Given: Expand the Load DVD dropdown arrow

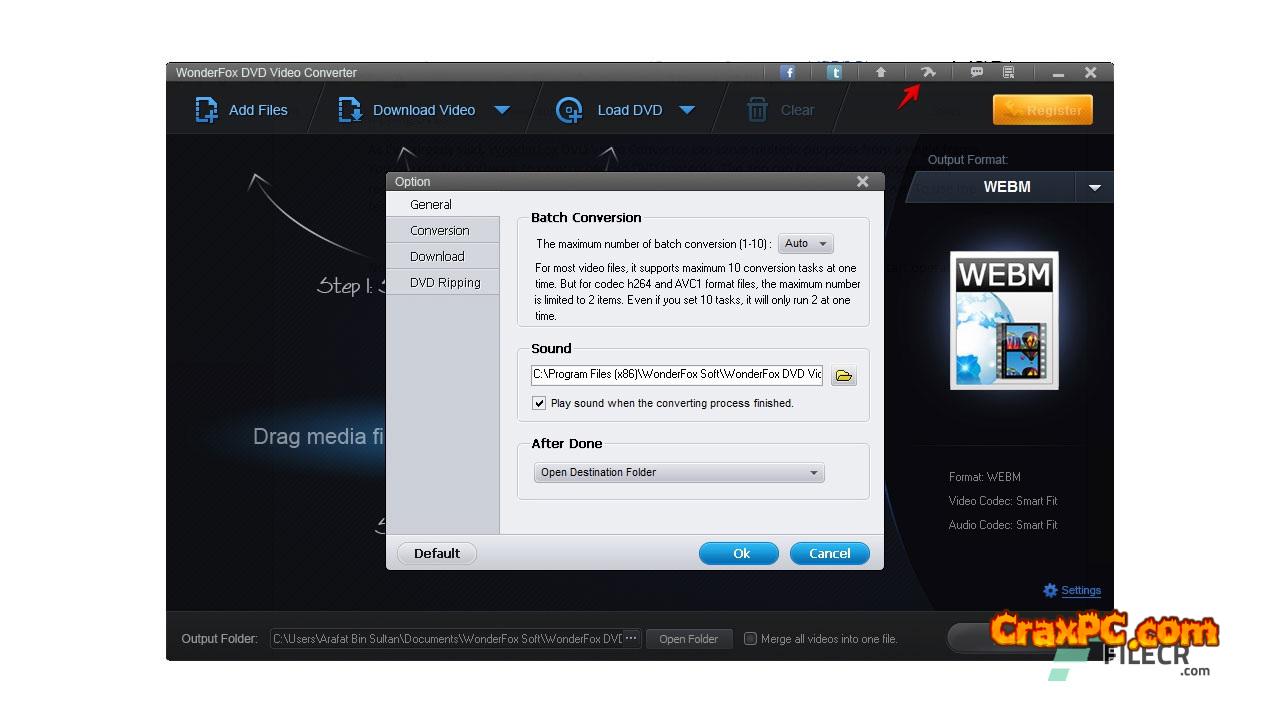Looking at the screenshot, I should coord(687,110).
